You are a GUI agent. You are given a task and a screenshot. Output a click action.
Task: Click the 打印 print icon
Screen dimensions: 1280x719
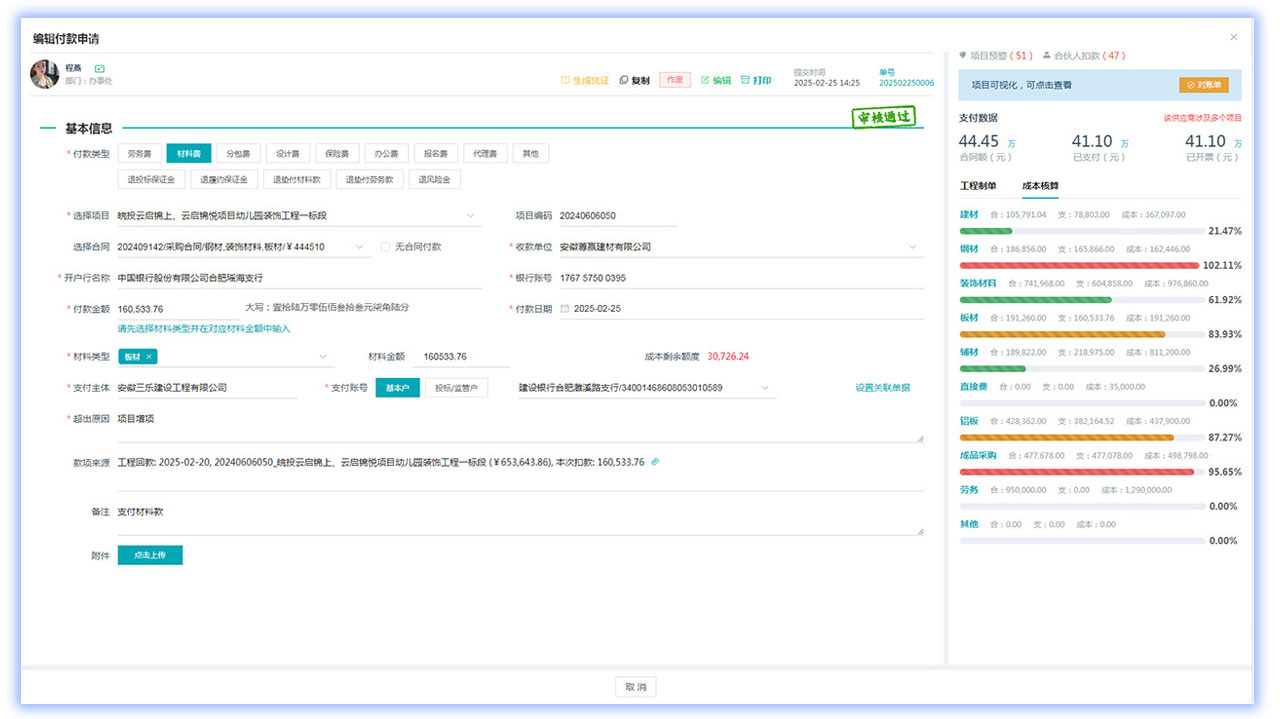745,80
